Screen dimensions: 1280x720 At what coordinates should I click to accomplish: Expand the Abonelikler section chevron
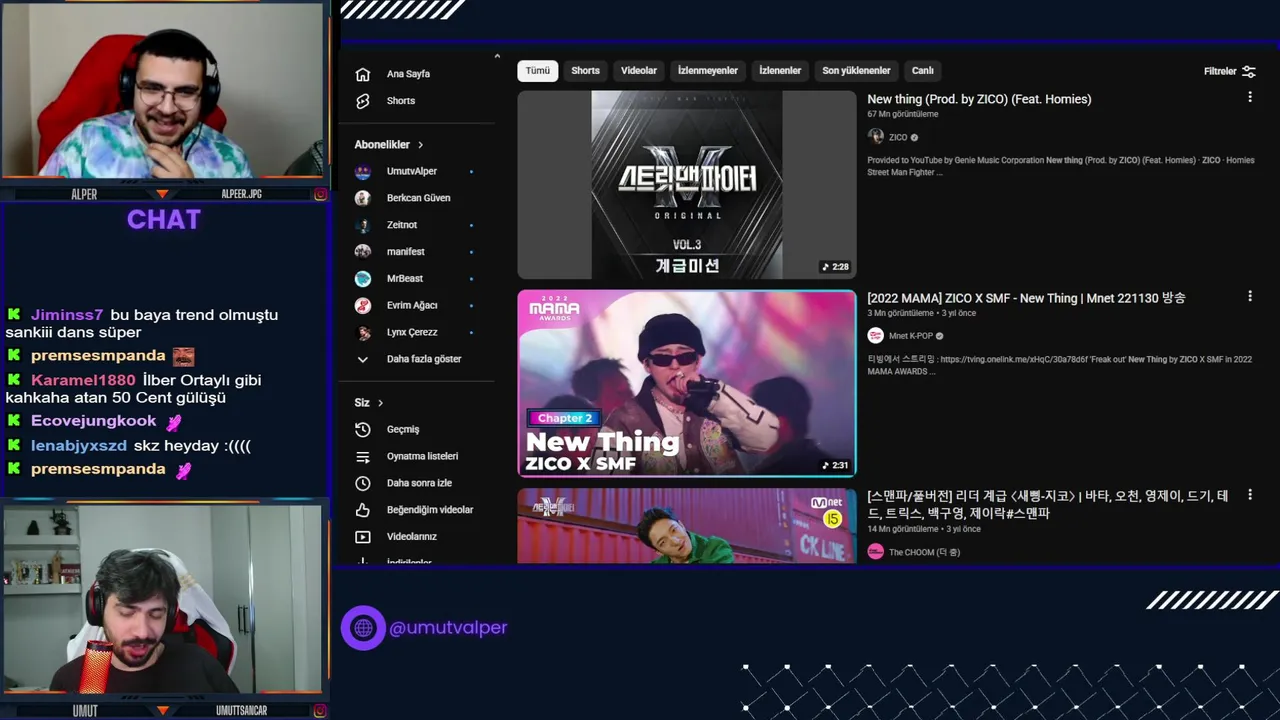[x=420, y=145]
